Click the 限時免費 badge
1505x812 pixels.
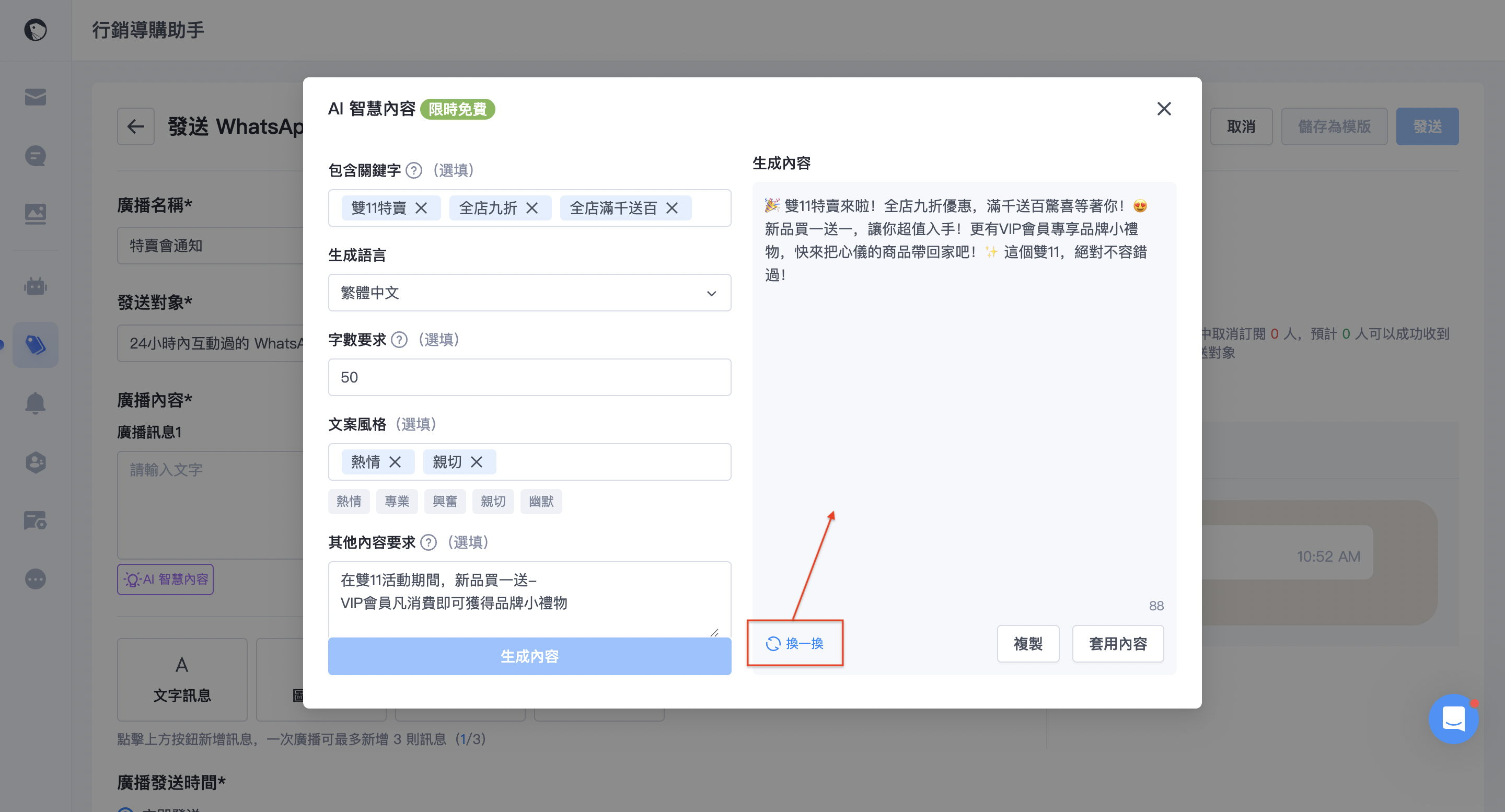coord(457,109)
